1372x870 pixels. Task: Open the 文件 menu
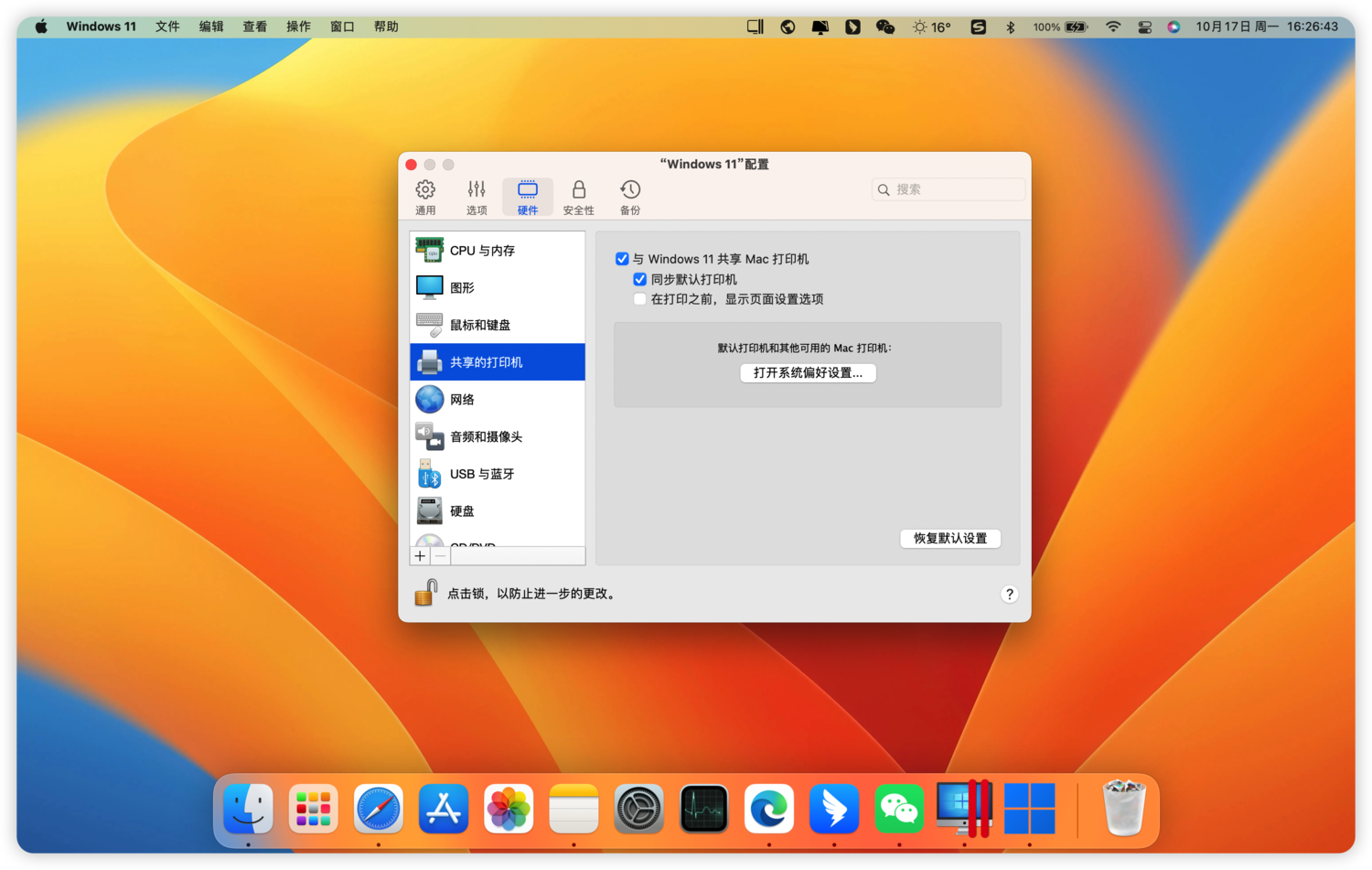coord(167,27)
